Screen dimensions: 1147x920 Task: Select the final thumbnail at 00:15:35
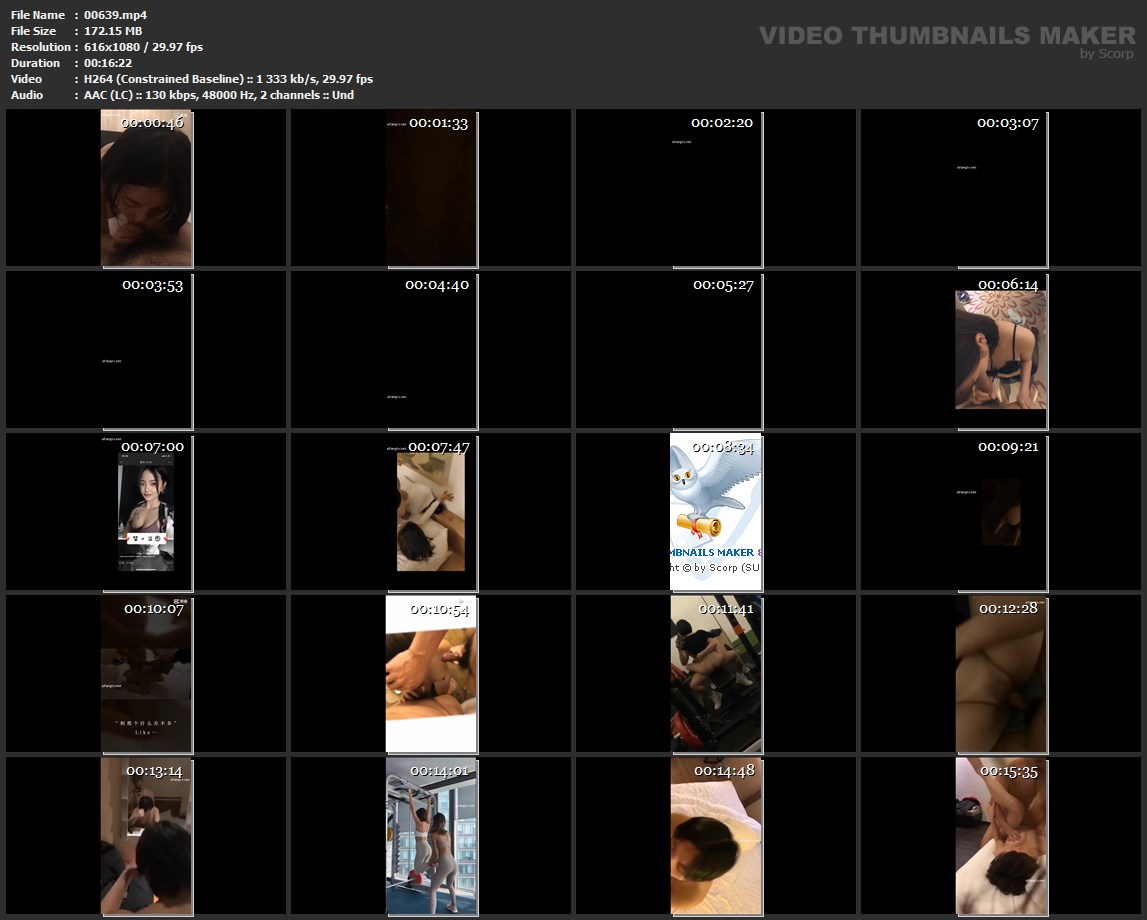pyautogui.click(x=1001, y=836)
